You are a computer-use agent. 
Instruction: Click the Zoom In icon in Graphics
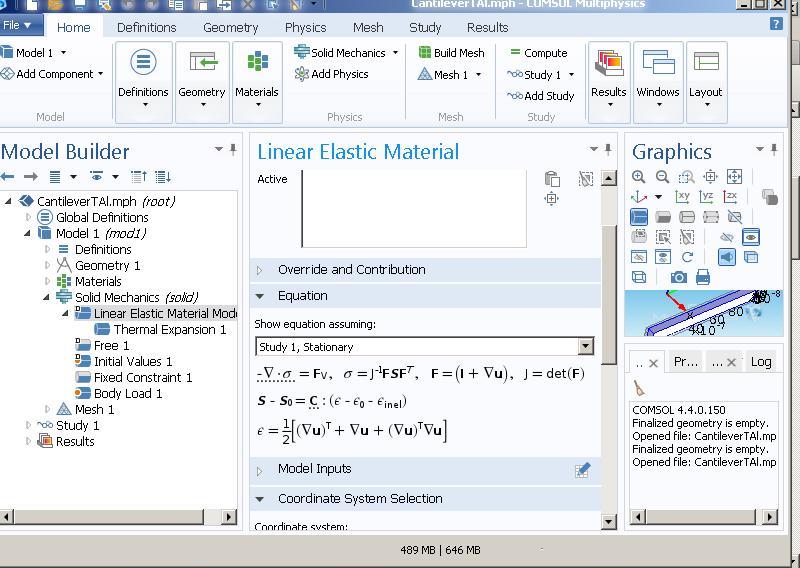point(639,177)
